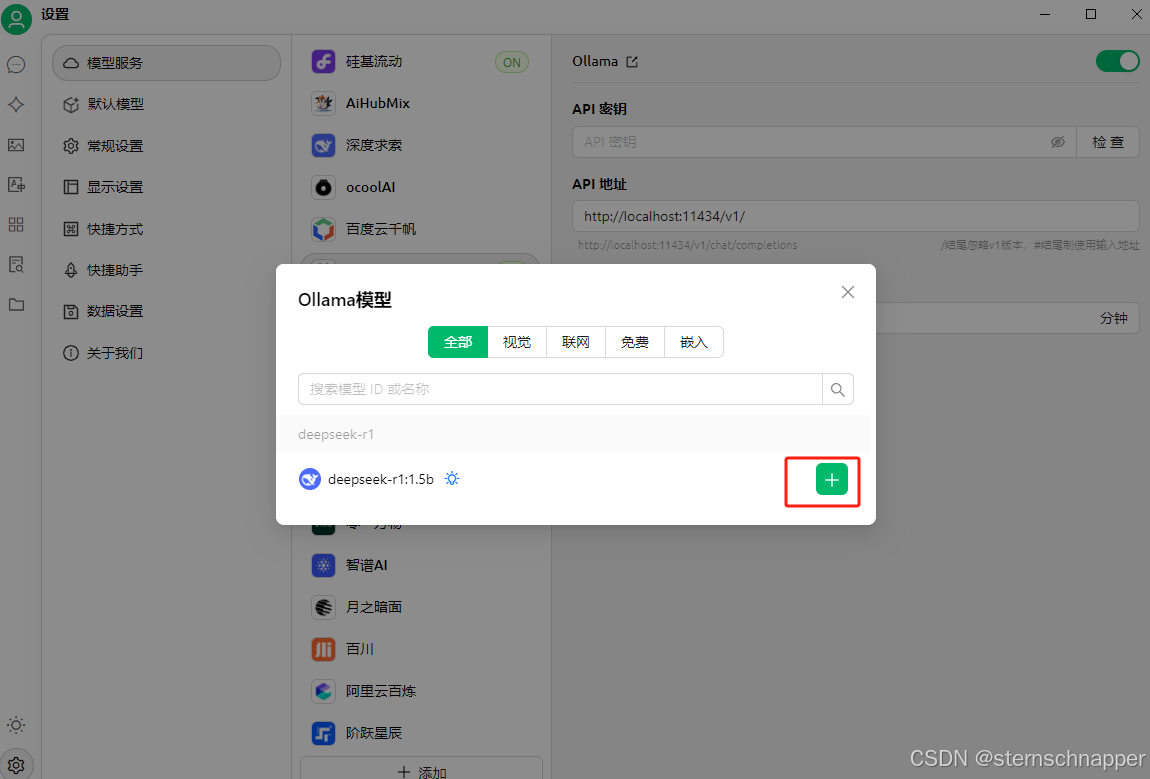This screenshot has width=1150, height=779.
Task: Select the 硅基流动 provider
Action: click(x=421, y=62)
